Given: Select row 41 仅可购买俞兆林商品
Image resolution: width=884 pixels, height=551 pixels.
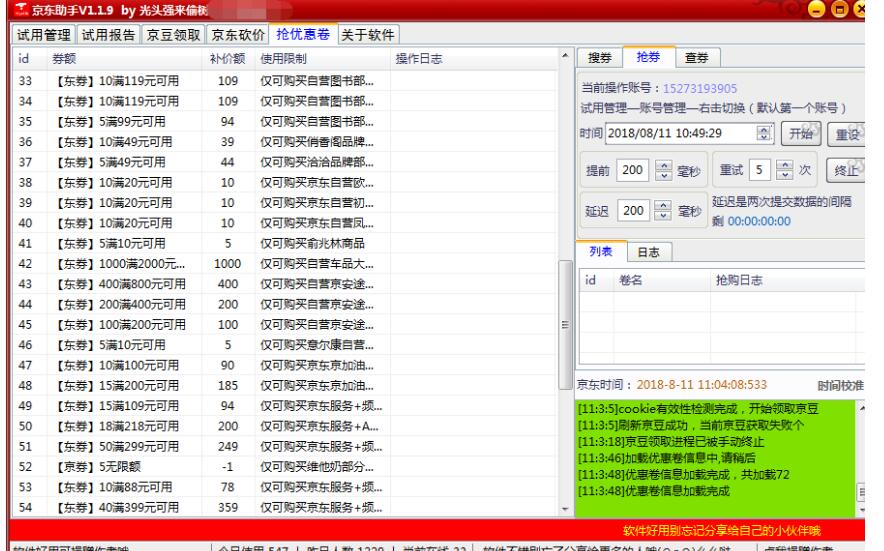Looking at the screenshot, I should (285, 243).
